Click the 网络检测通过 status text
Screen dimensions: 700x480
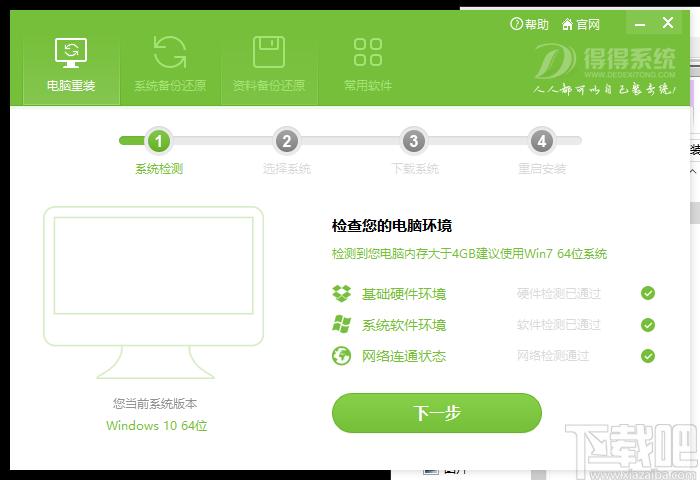tap(553, 356)
